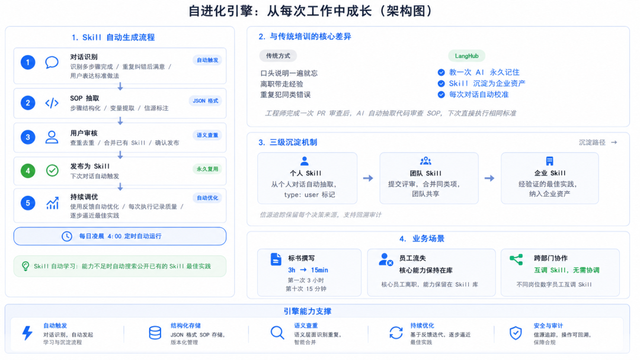
Task: Click the green 永久复用 badge
Action: coord(207,169)
